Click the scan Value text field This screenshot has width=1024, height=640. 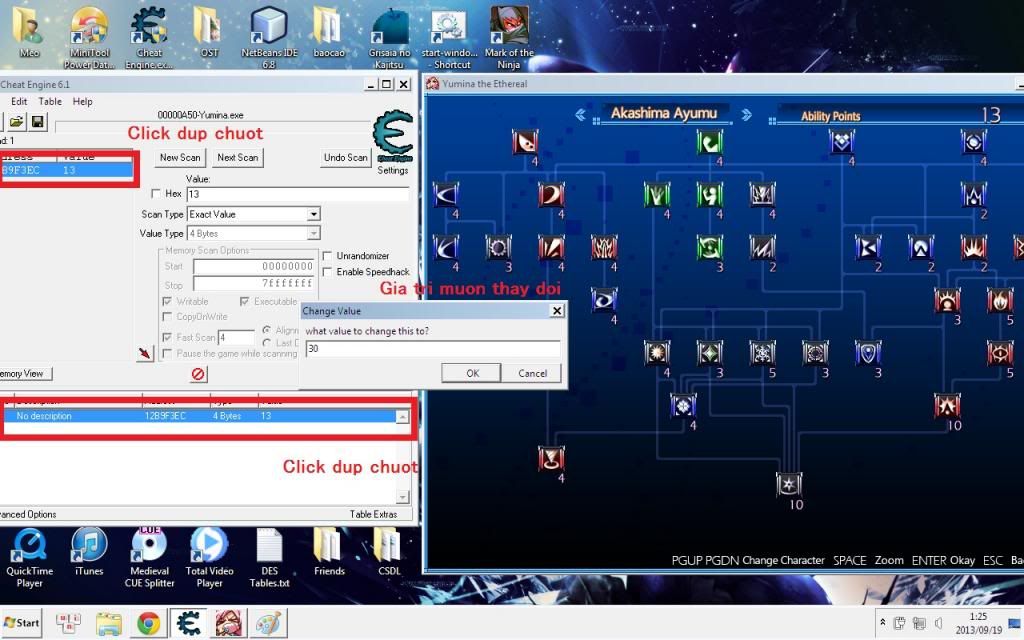pyautogui.click(x=298, y=194)
